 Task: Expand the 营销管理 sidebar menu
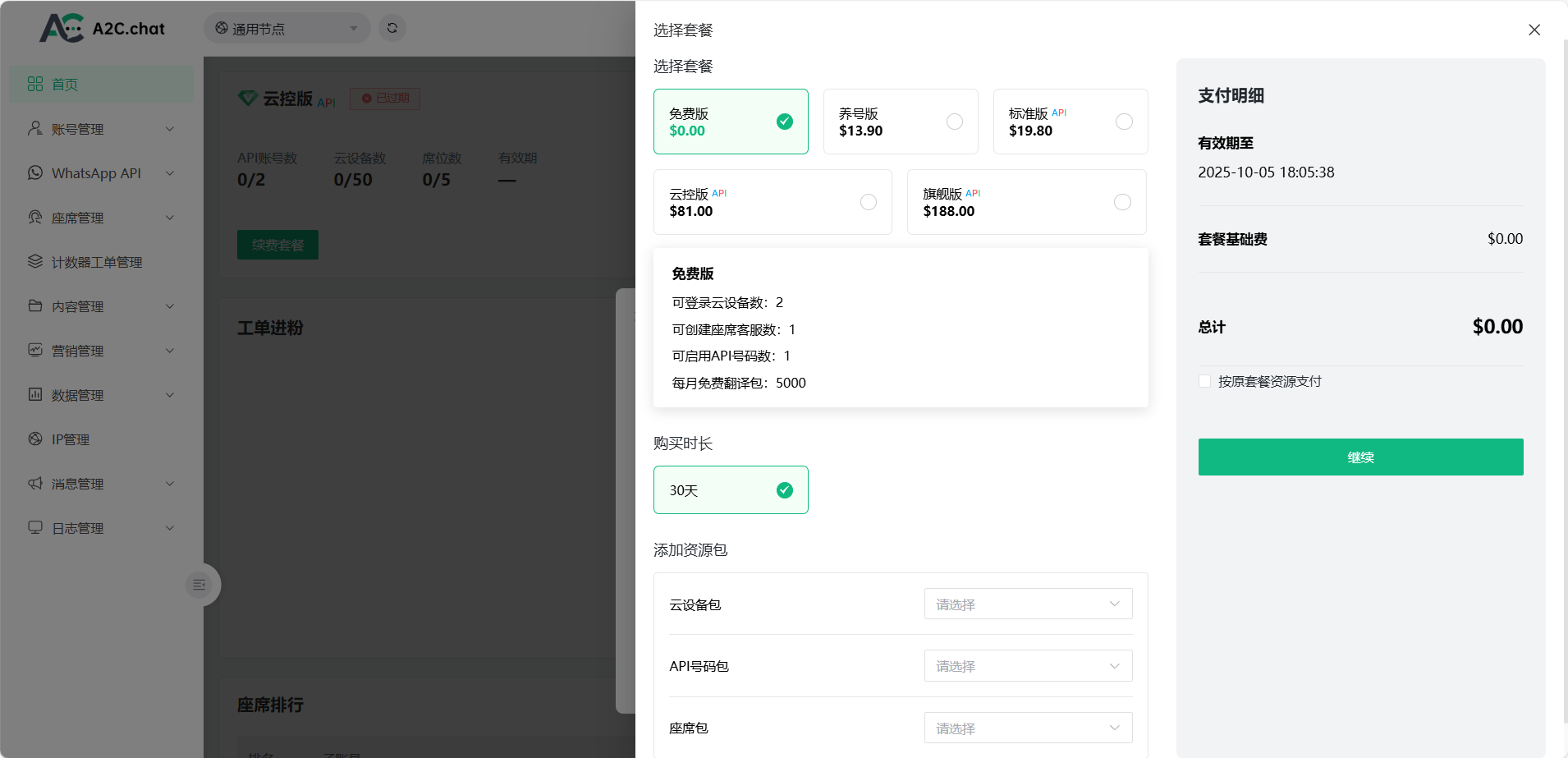[102, 351]
